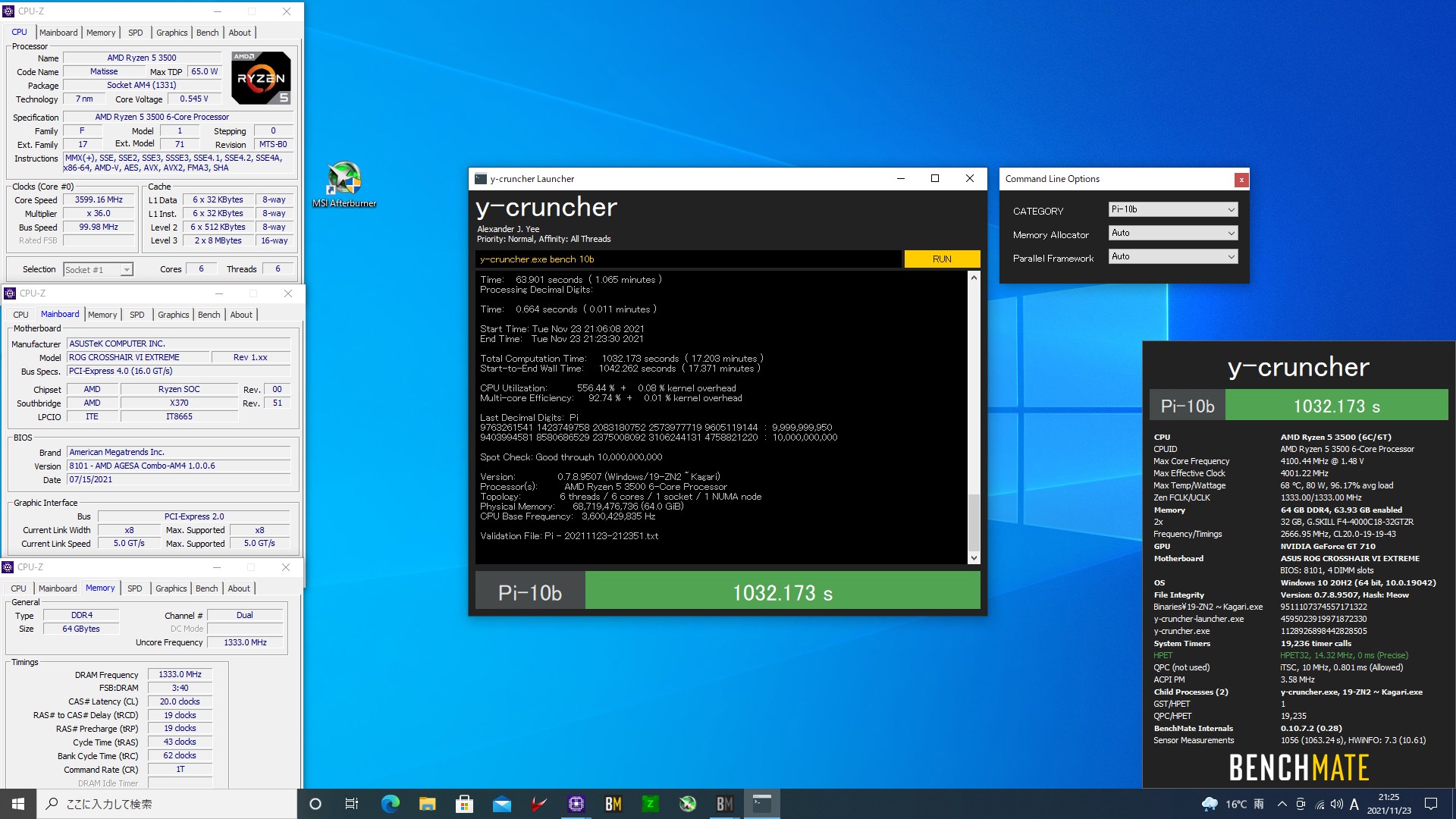The width and height of the screenshot is (1456, 819).
Task: Launch Microsoft Edge from the taskbar
Action: click(x=390, y=804)
